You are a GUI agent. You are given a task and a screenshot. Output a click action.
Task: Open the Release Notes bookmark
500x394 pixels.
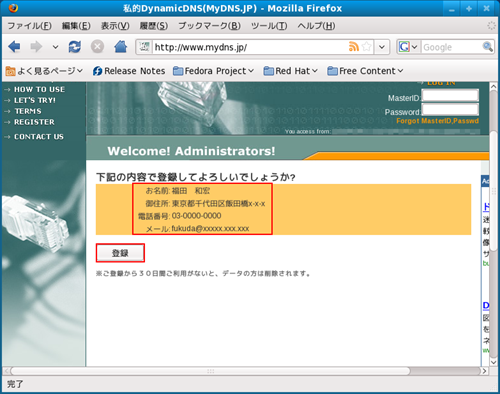pyautogui.click(x=129, y=71)
